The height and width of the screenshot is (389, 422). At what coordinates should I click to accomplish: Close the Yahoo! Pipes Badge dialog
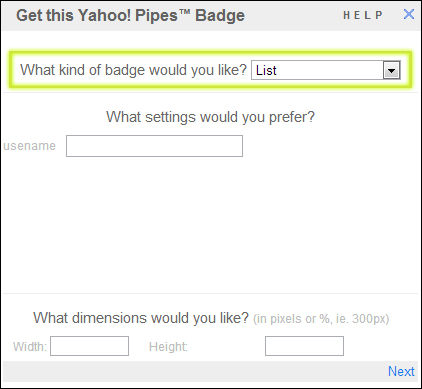click(x=409, y=14)
